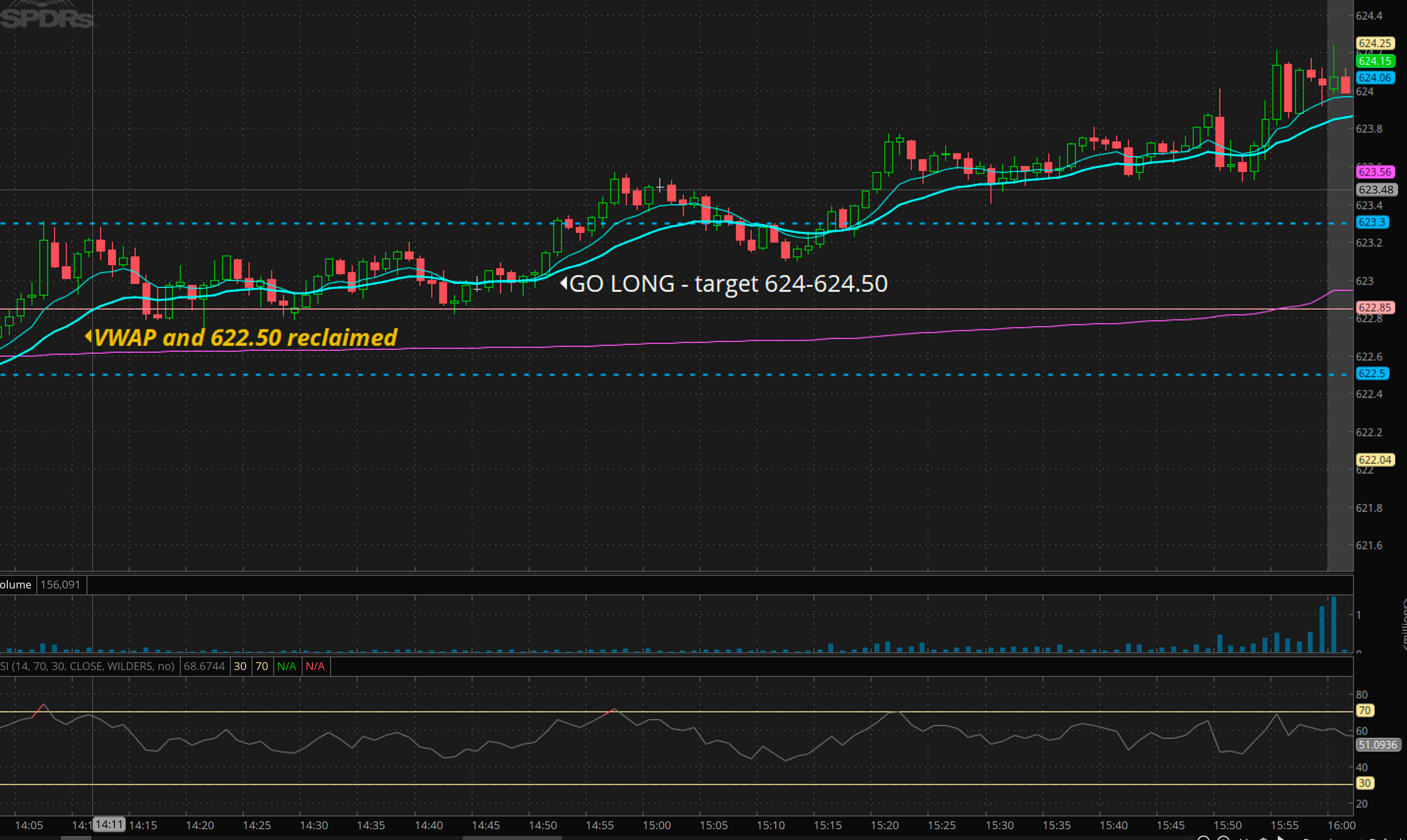Image resolution: width=1407 pixels, height=840 pixels.
Task: Click the volume value 156,091 field
Action: 60,585
